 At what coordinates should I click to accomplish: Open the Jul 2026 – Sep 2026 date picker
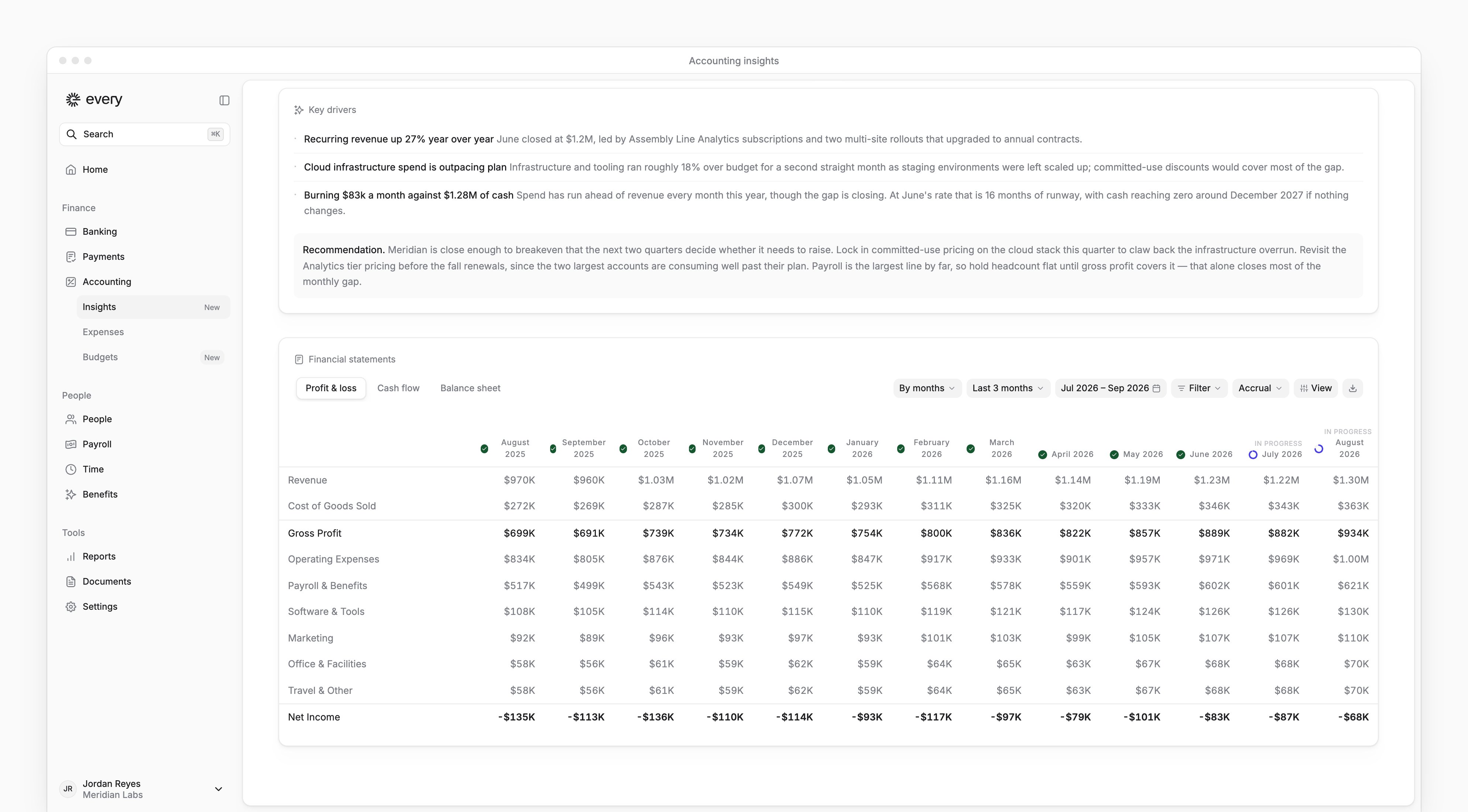[1110, 389]
